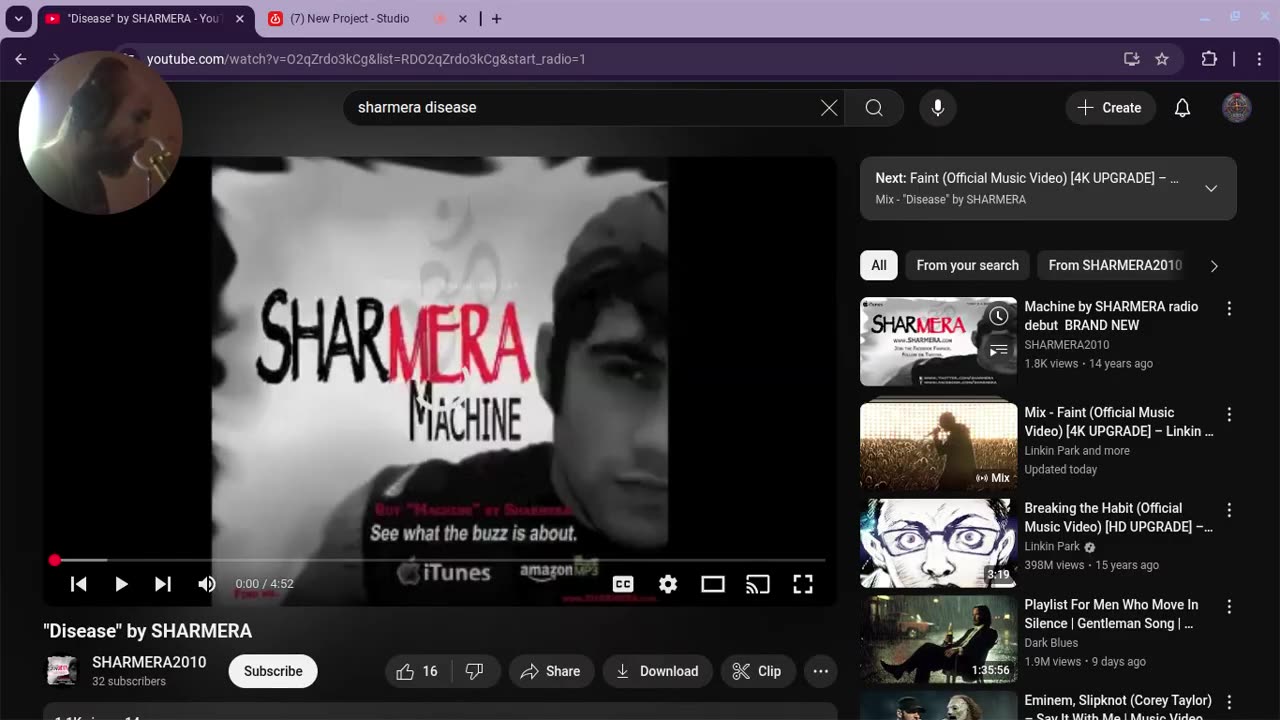This screenshot has width=1280, height=720.
Task: Open Machine by SHARMERA radio debut thumbnail
Action: [938, 342]
